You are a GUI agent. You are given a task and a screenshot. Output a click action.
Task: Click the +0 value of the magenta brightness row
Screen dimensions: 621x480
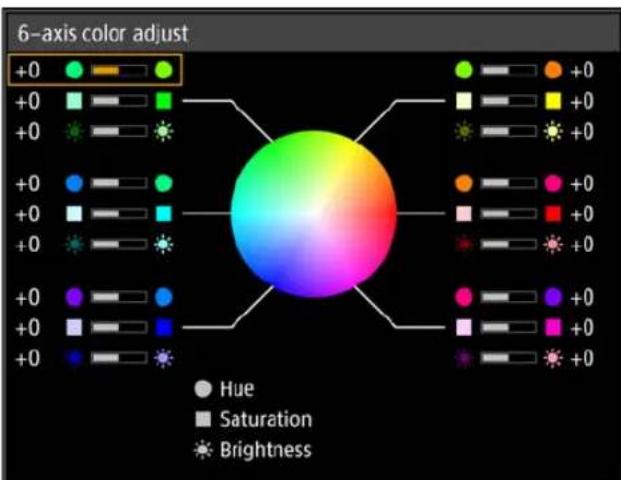tap(582, 358)
